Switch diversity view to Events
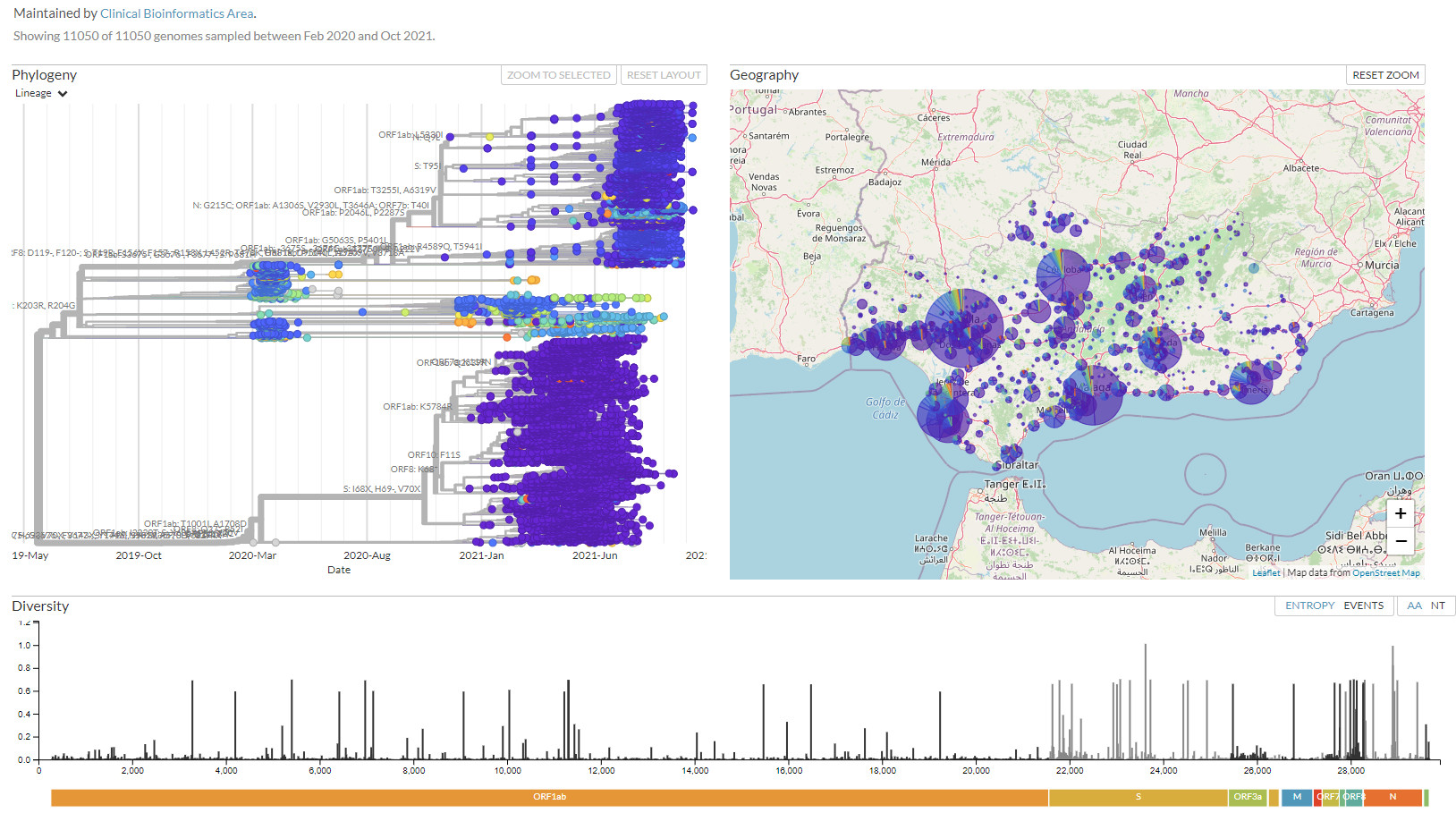Image resolution: width=1456 pixels, height=813 pixels. click(x=1363, y=606)
